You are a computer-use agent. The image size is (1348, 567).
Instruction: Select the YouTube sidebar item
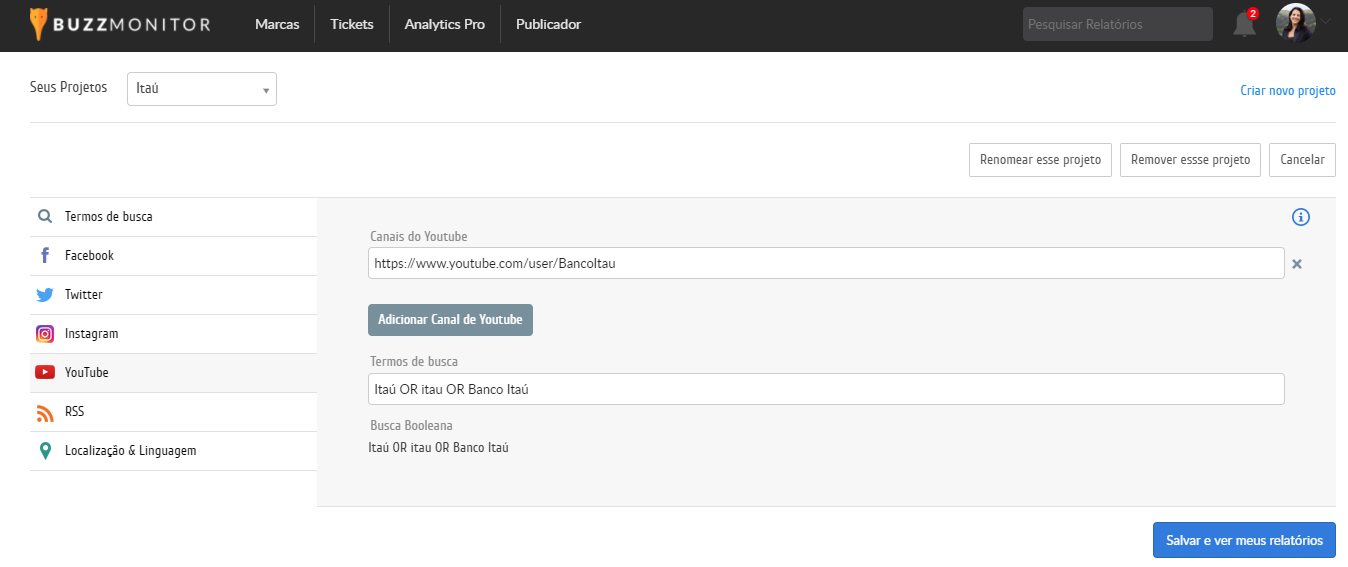(x=86, y=373)
